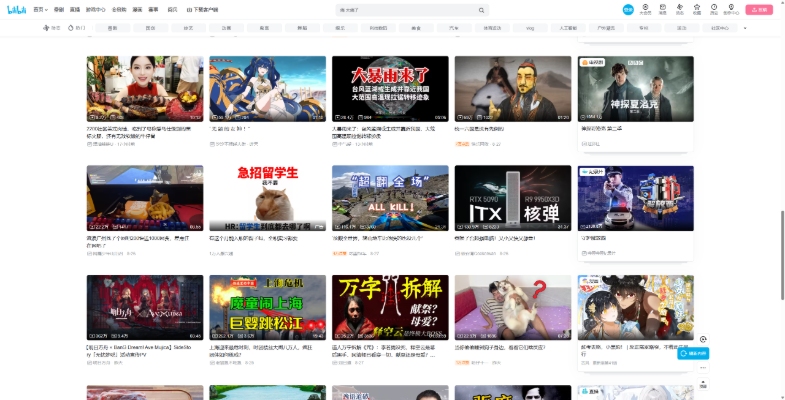Click the refresh icon above 换一换
This screenshot has height=400, width=785.
pos(703,339)
